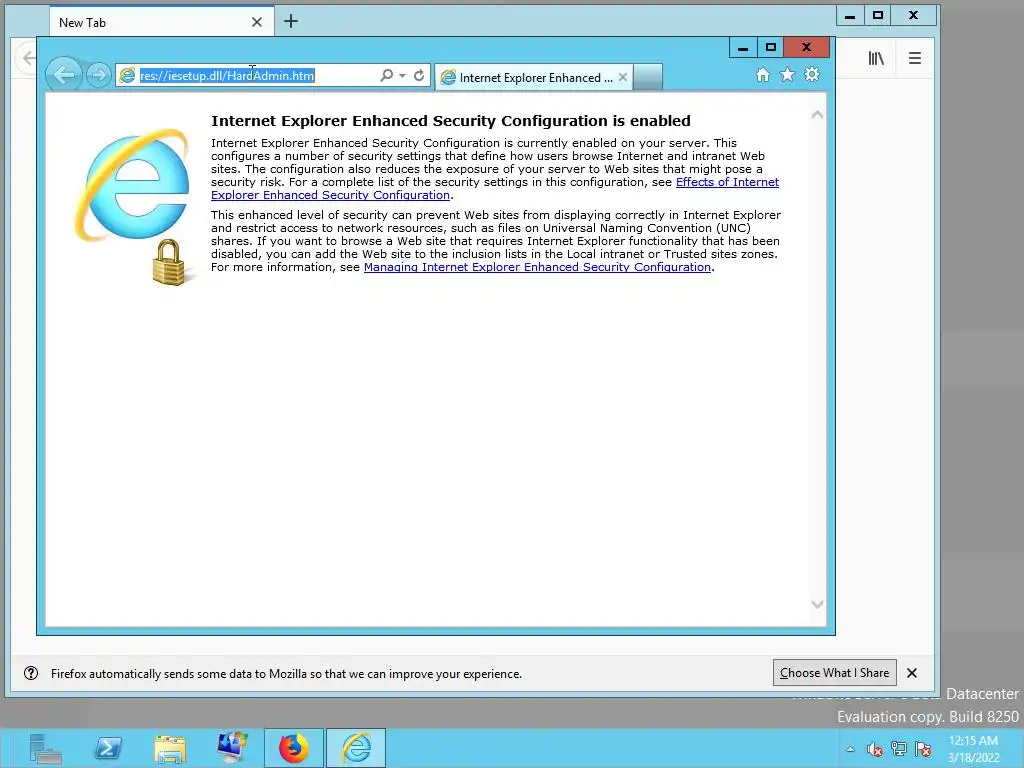The width and height of the screenshot is (1024, 768).
Task: Click the search magnifier in IE address bar
Action: point(387,76)
